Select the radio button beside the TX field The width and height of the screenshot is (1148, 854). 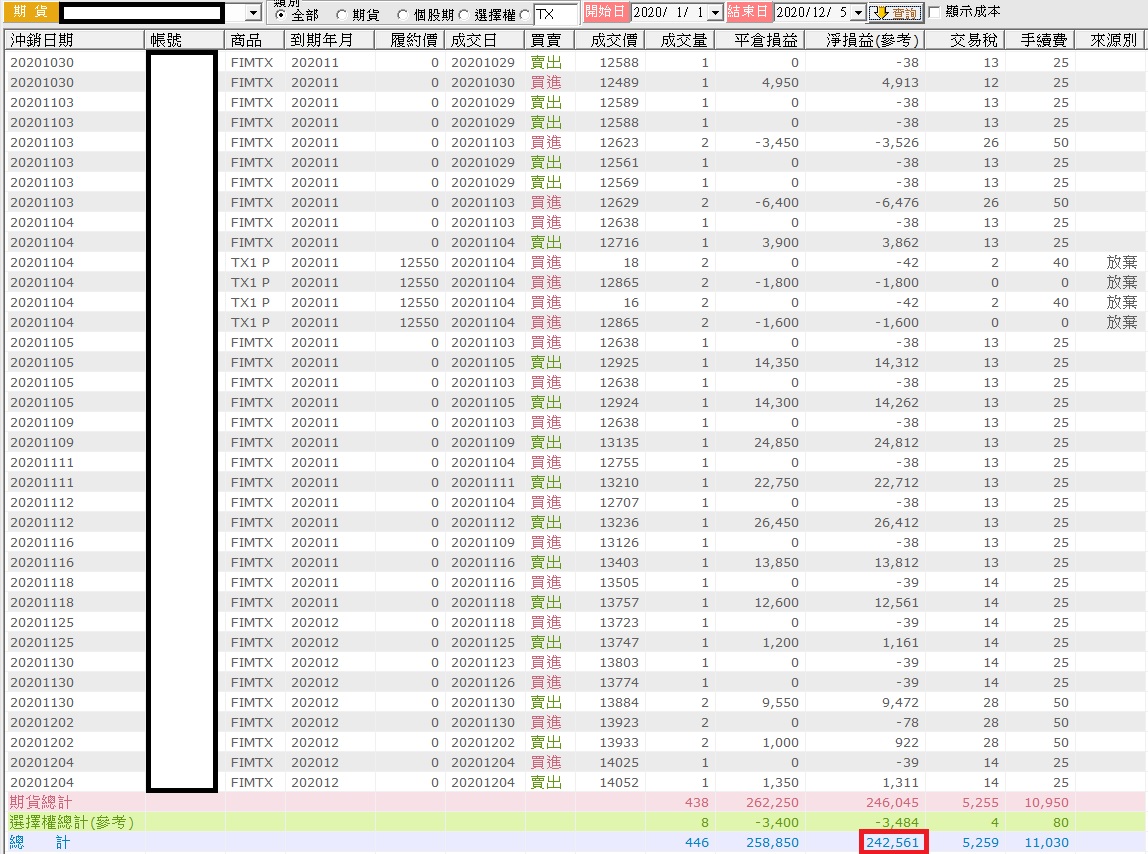524,15
